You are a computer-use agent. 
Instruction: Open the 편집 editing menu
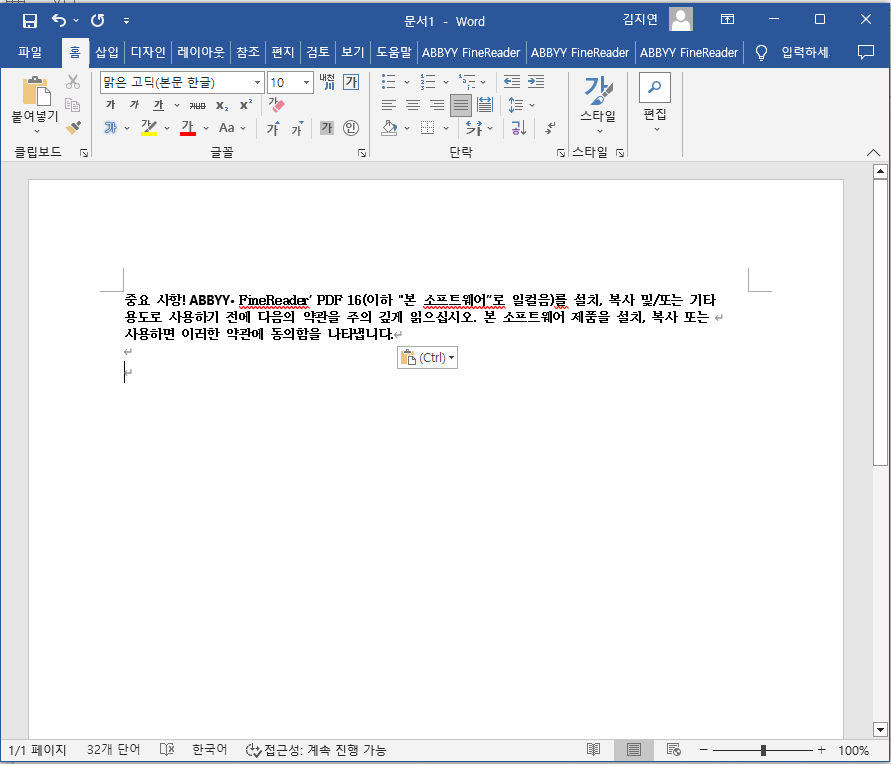655,102
